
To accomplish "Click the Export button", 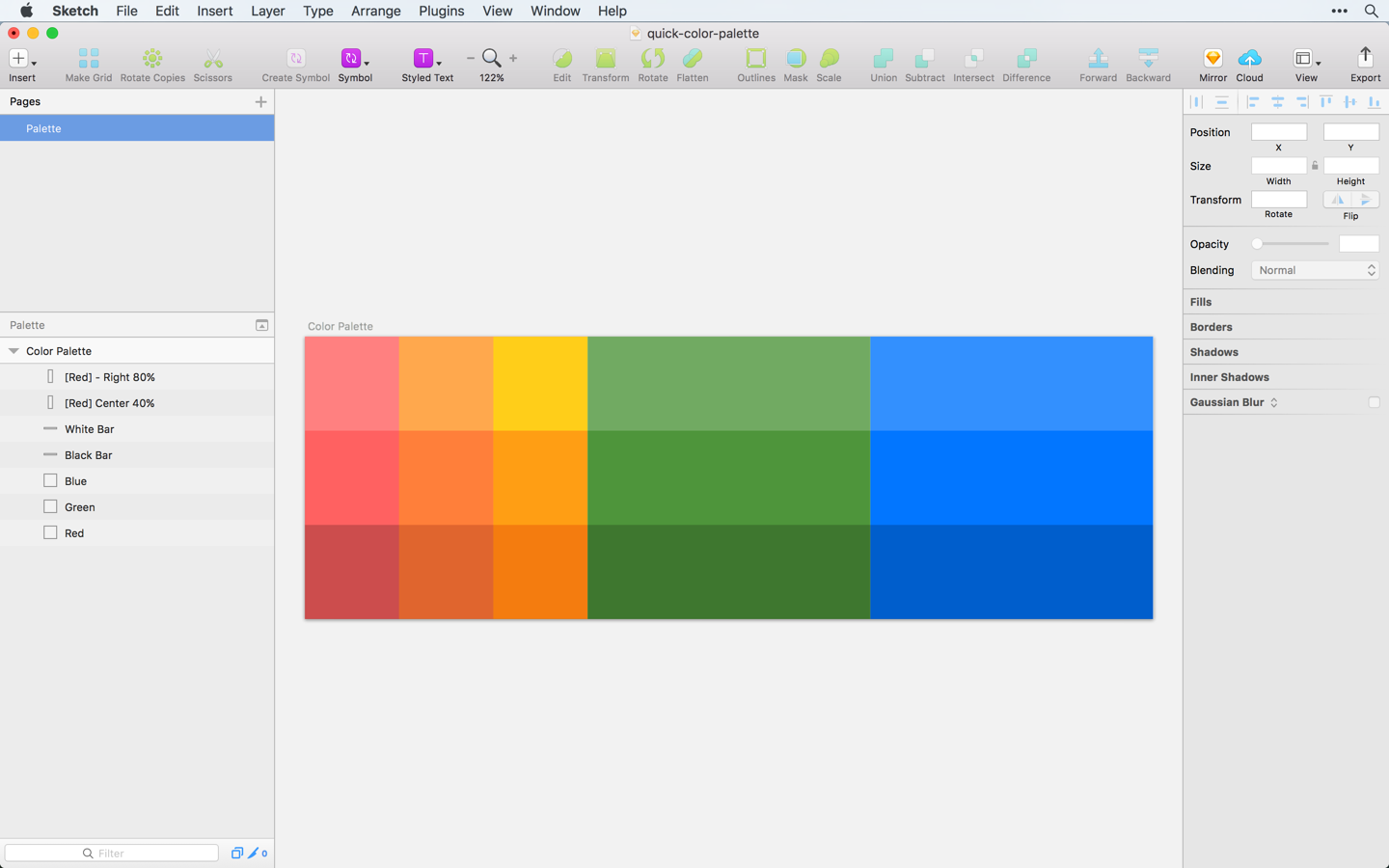I will coord(1365,58).
